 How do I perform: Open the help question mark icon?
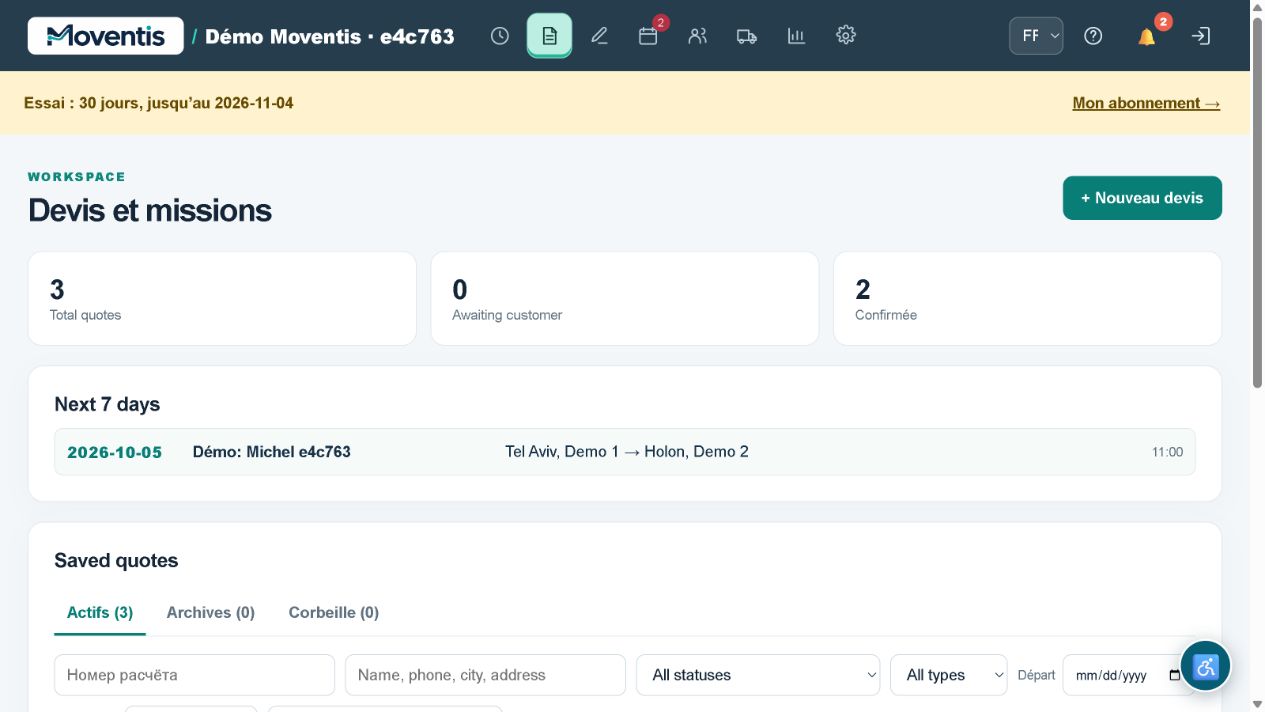[x=1093, y=36]
